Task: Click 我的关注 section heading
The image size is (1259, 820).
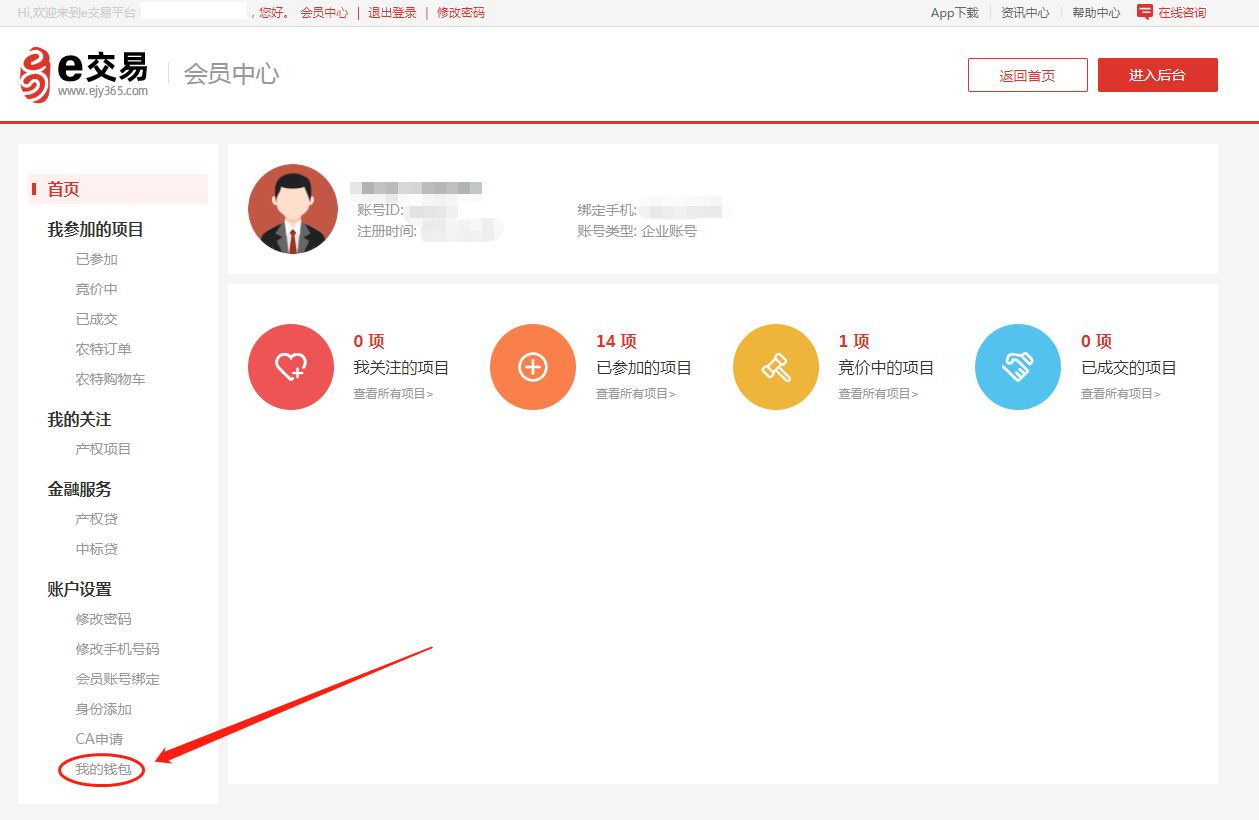Action: pyautogui.click(x=80, y=419)
